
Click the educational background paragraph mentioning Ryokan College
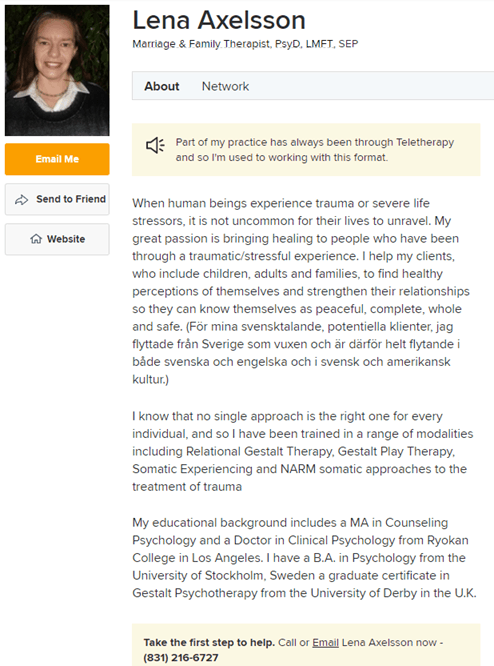coord(304,558)
